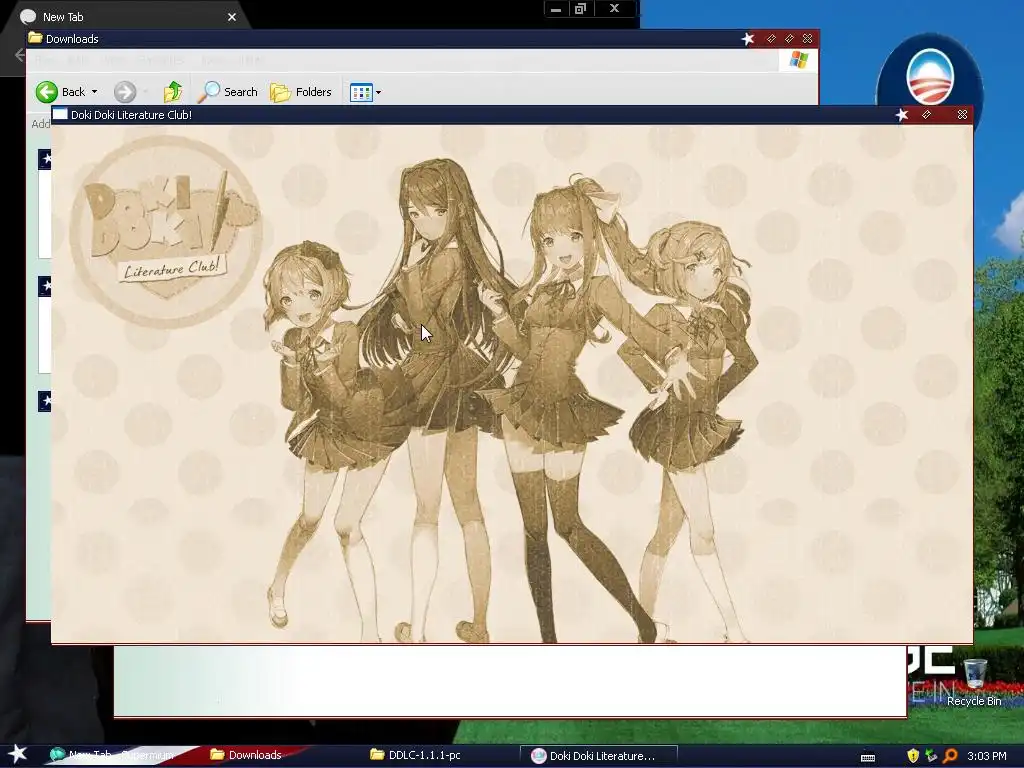
Task: Click the 3:03 PM taskbar clock
Action: coord(987,756)
